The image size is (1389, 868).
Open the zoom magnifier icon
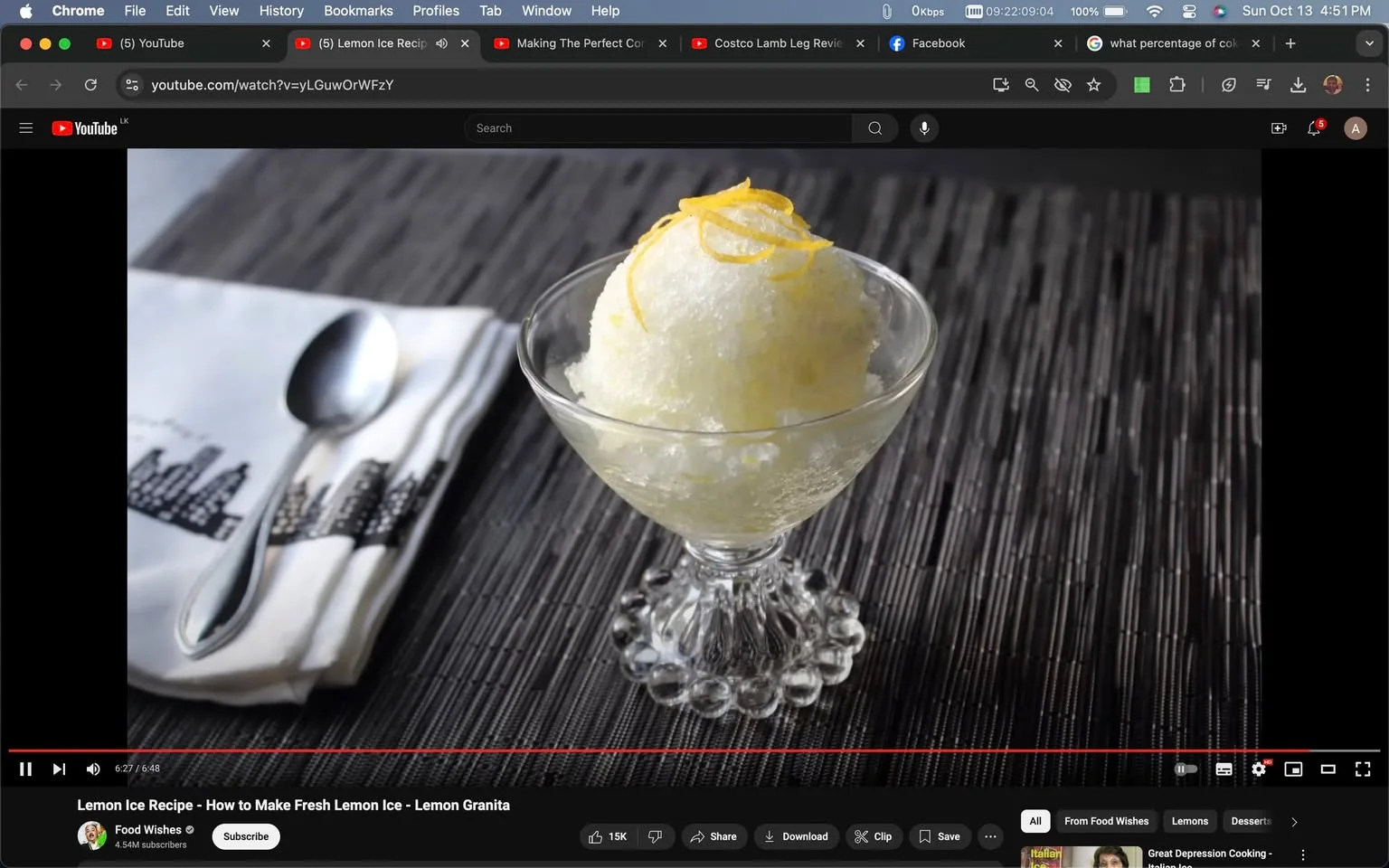point(1032,85)
